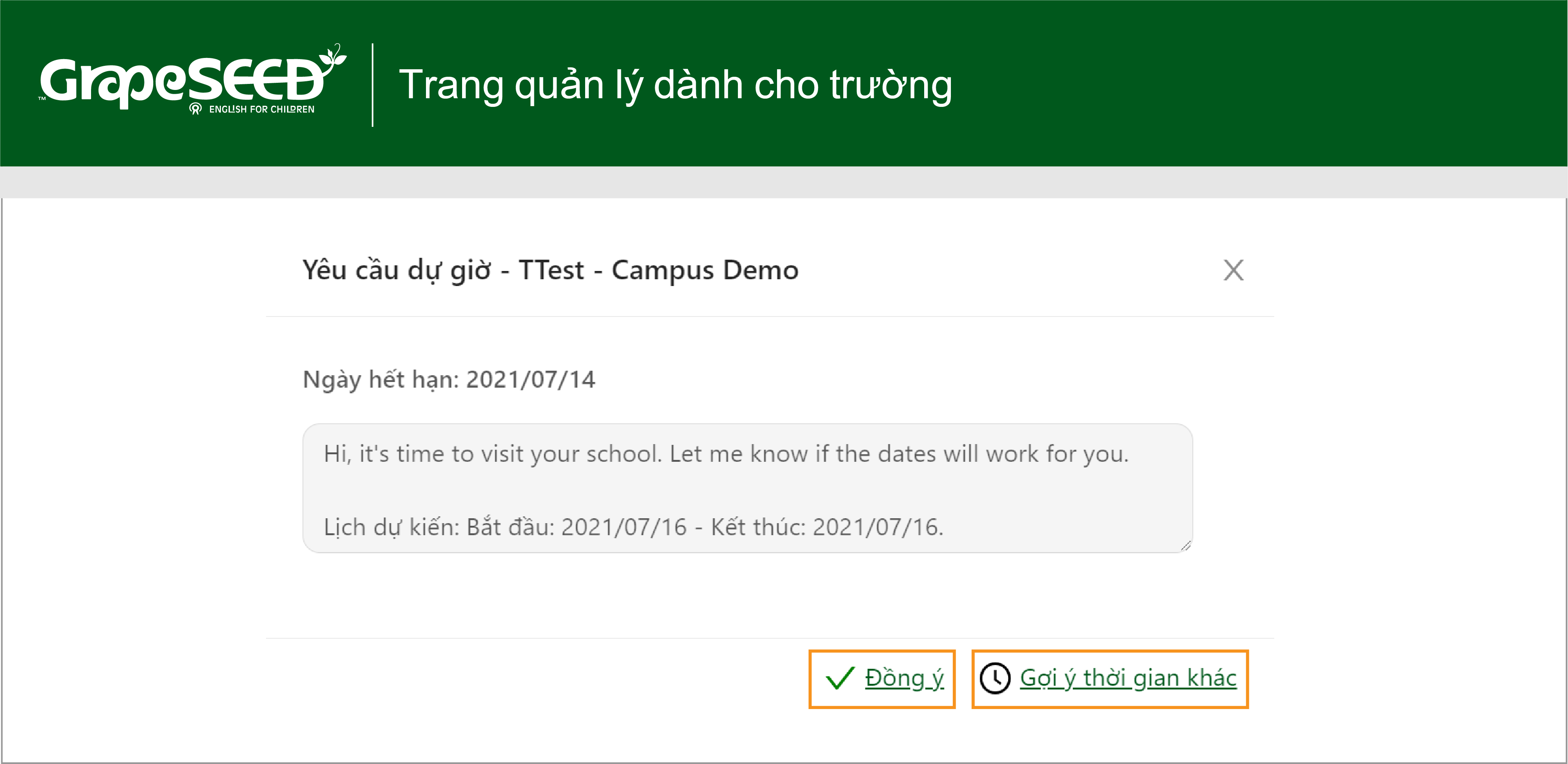
Task: Click the Ngày hết hạn deadline text
Action: [449, 380]
